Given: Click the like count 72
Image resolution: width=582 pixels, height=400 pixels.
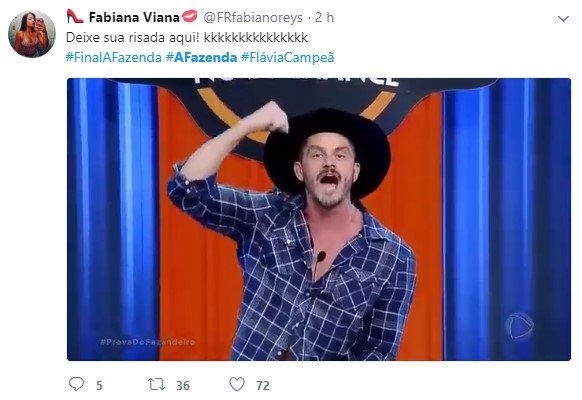Looking at the screenshot, I should pos(263,386).
